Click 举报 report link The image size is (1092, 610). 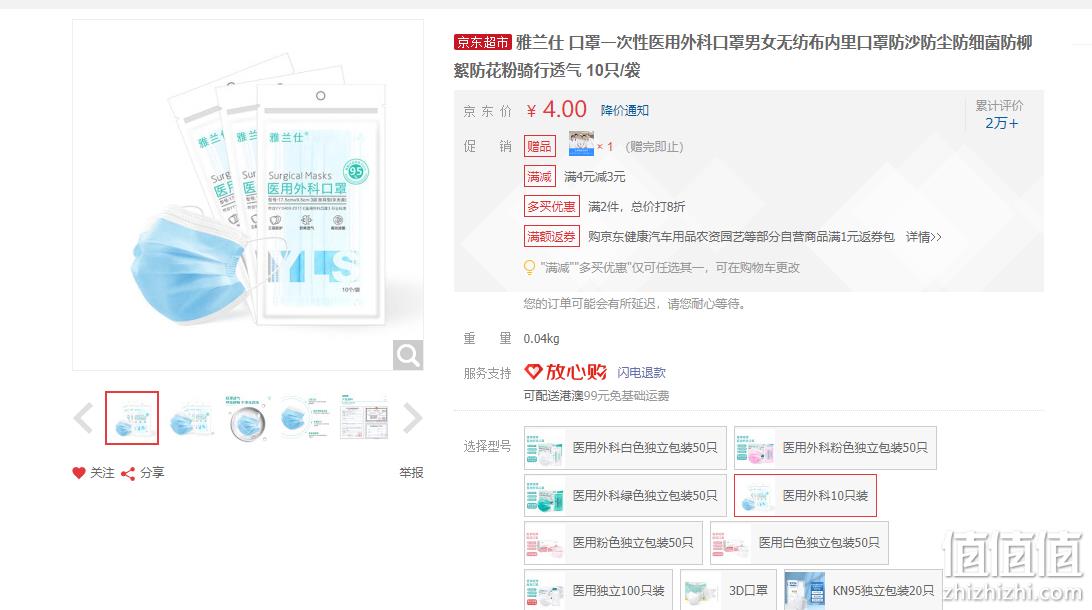pos(411,473)
